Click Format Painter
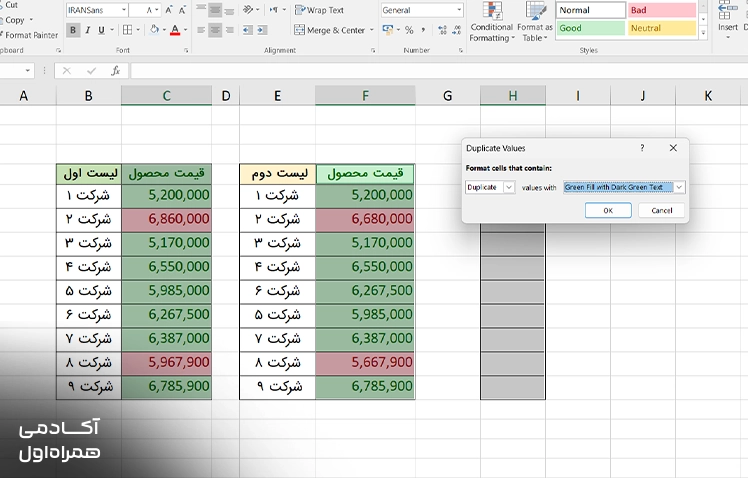 point(30,35)
